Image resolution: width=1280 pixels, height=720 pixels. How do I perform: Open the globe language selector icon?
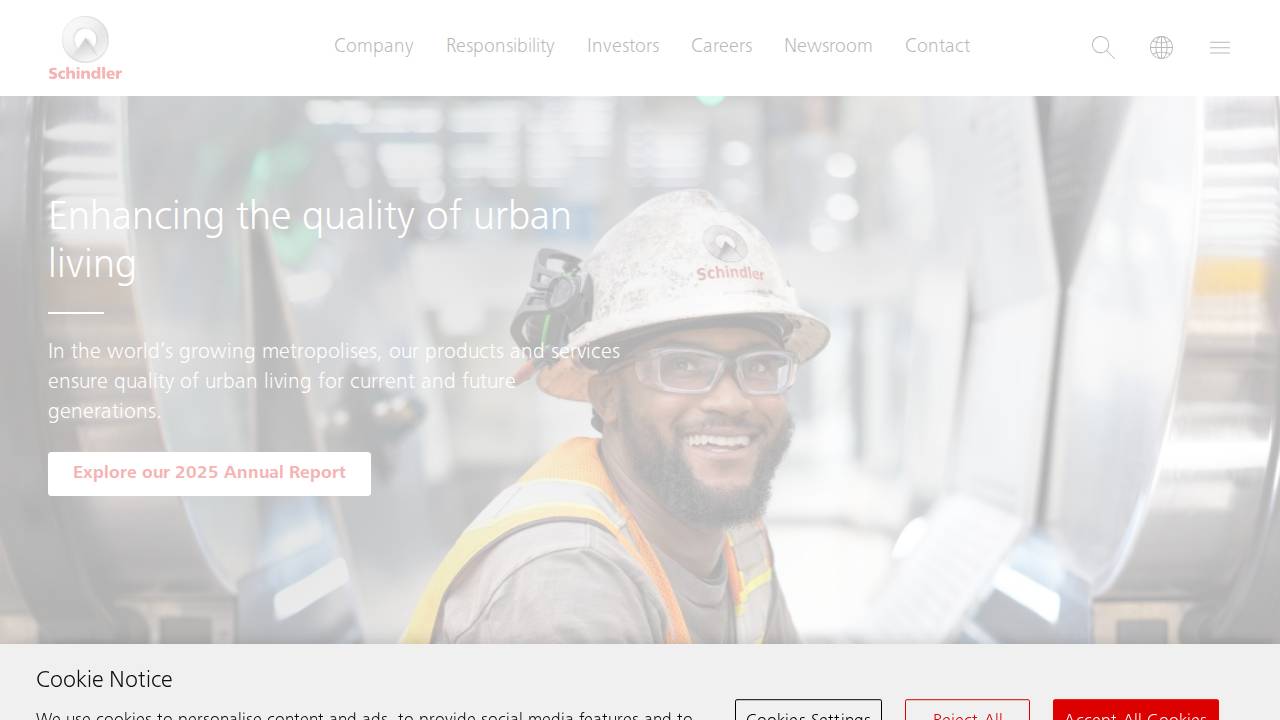(x=1161, y=47)
